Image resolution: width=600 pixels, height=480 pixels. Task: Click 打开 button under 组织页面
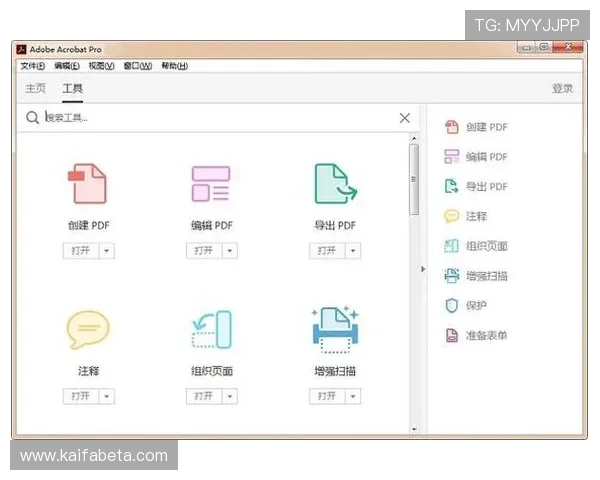204,397
